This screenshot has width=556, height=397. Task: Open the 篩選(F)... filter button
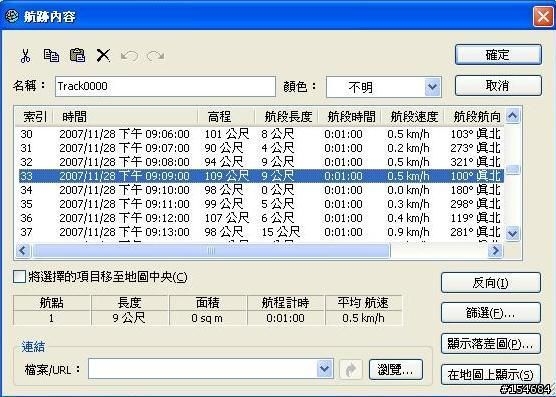tap(491, 313)
